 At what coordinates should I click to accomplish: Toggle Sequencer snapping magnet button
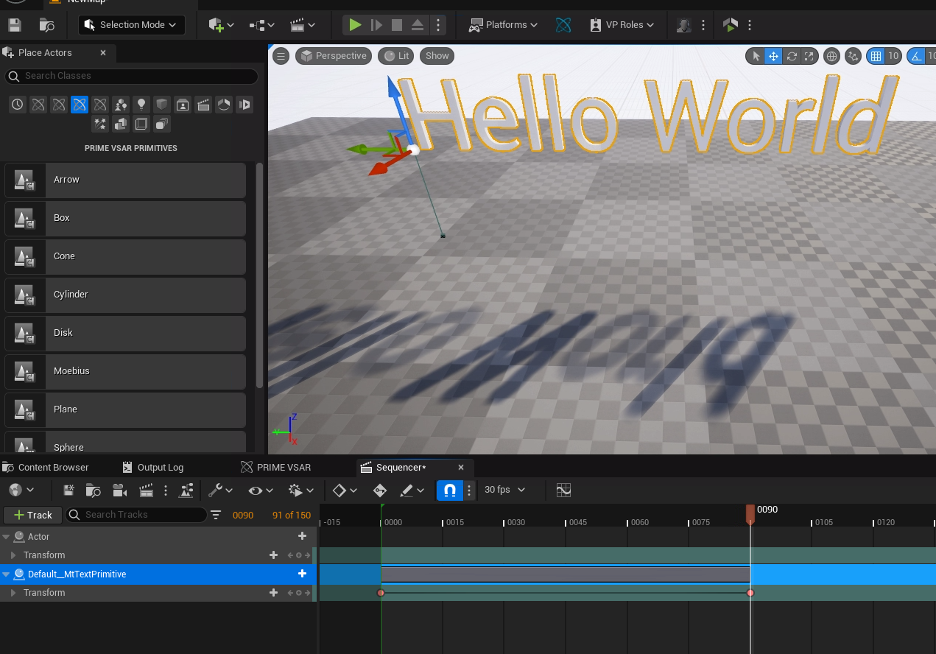(x=449, y=490)
